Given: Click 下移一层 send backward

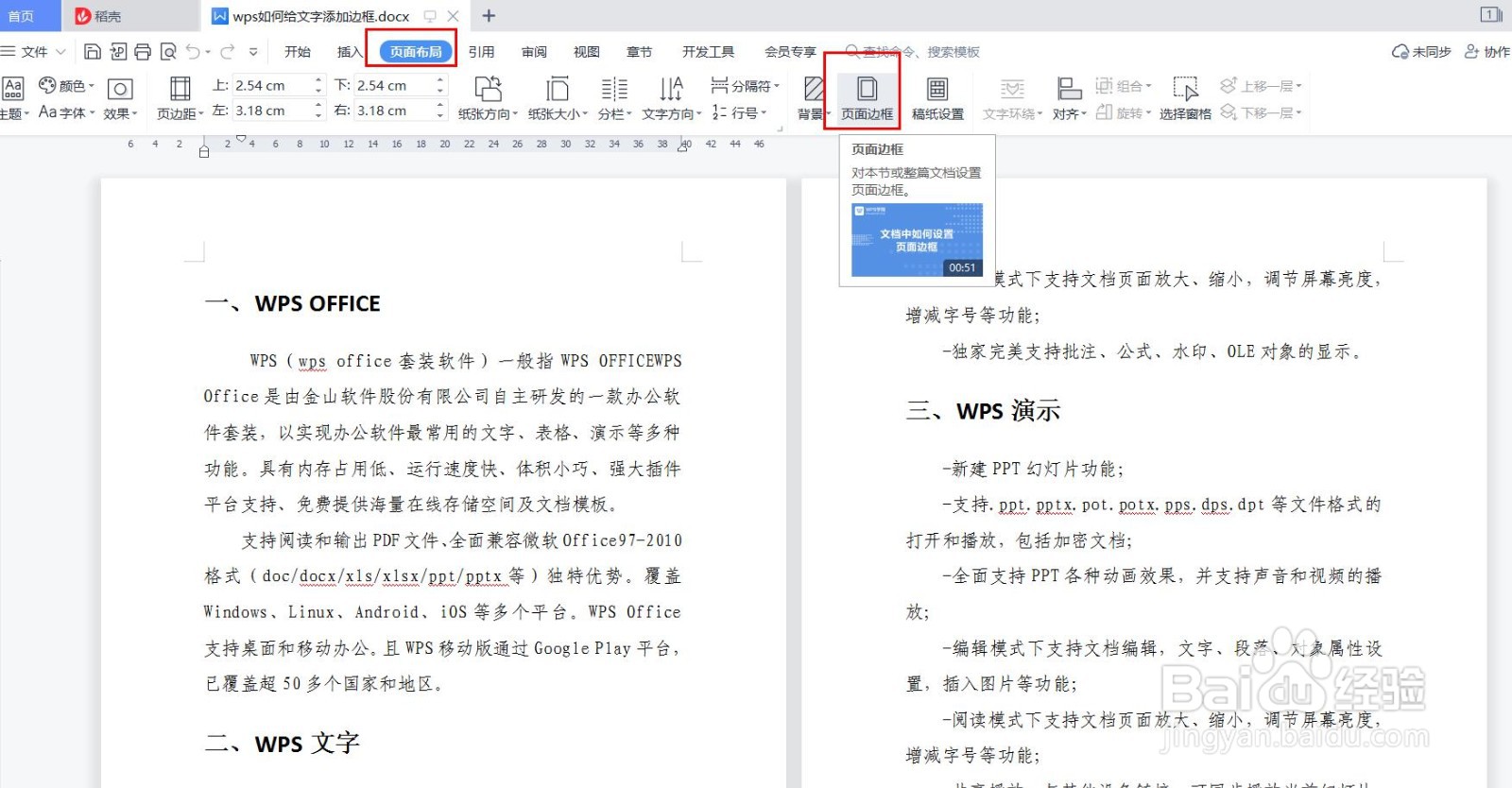Looking at the screenshot, I should (1261, 112).
